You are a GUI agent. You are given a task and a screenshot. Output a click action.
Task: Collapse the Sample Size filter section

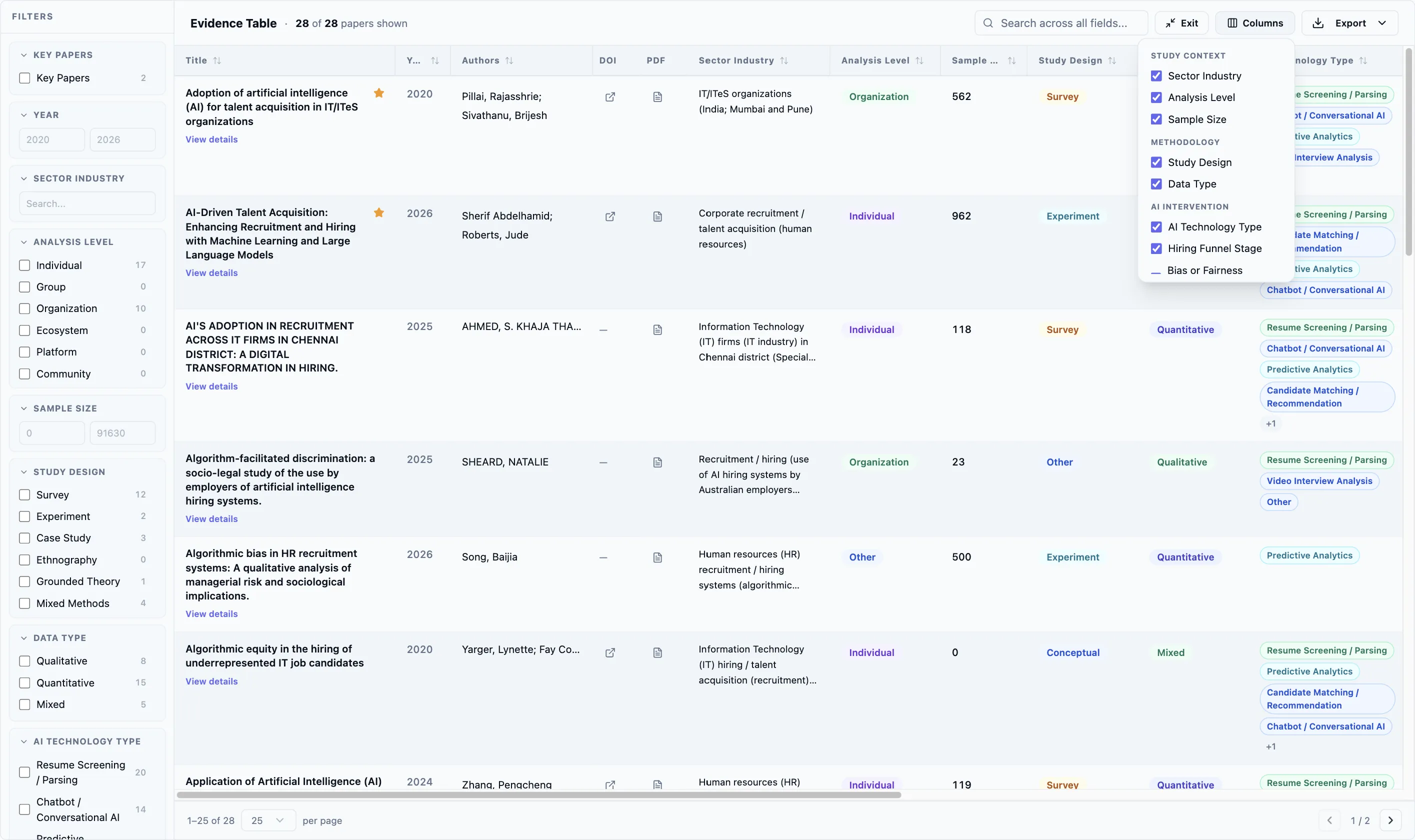click(24, 408)
